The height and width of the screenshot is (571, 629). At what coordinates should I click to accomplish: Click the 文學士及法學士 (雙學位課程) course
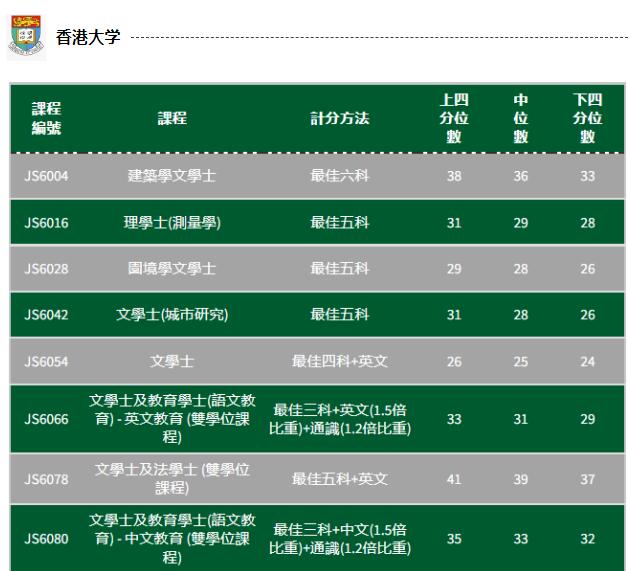pos(172,478)
